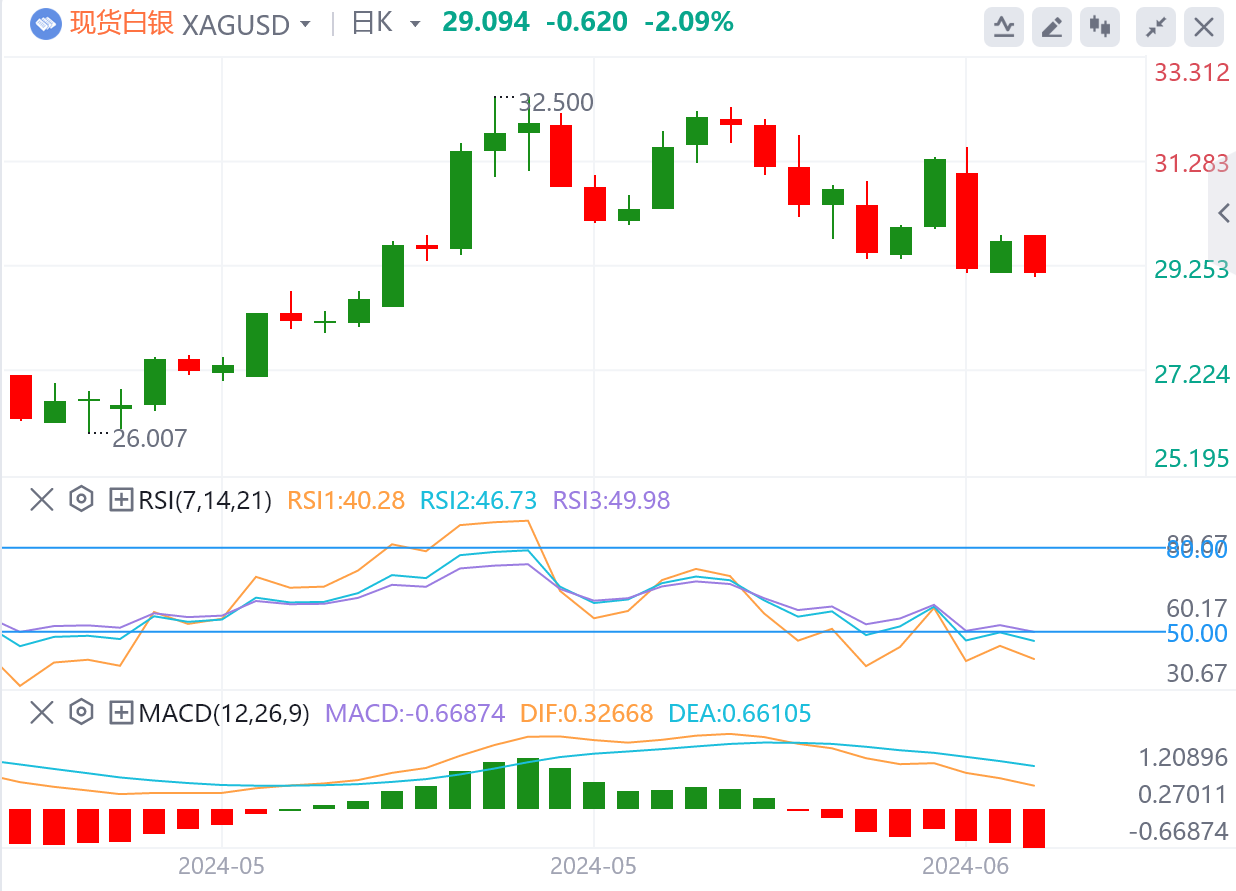
Task: Click the collapse arrows icon
Action: pyautogui.click(x=1157, y=27)
